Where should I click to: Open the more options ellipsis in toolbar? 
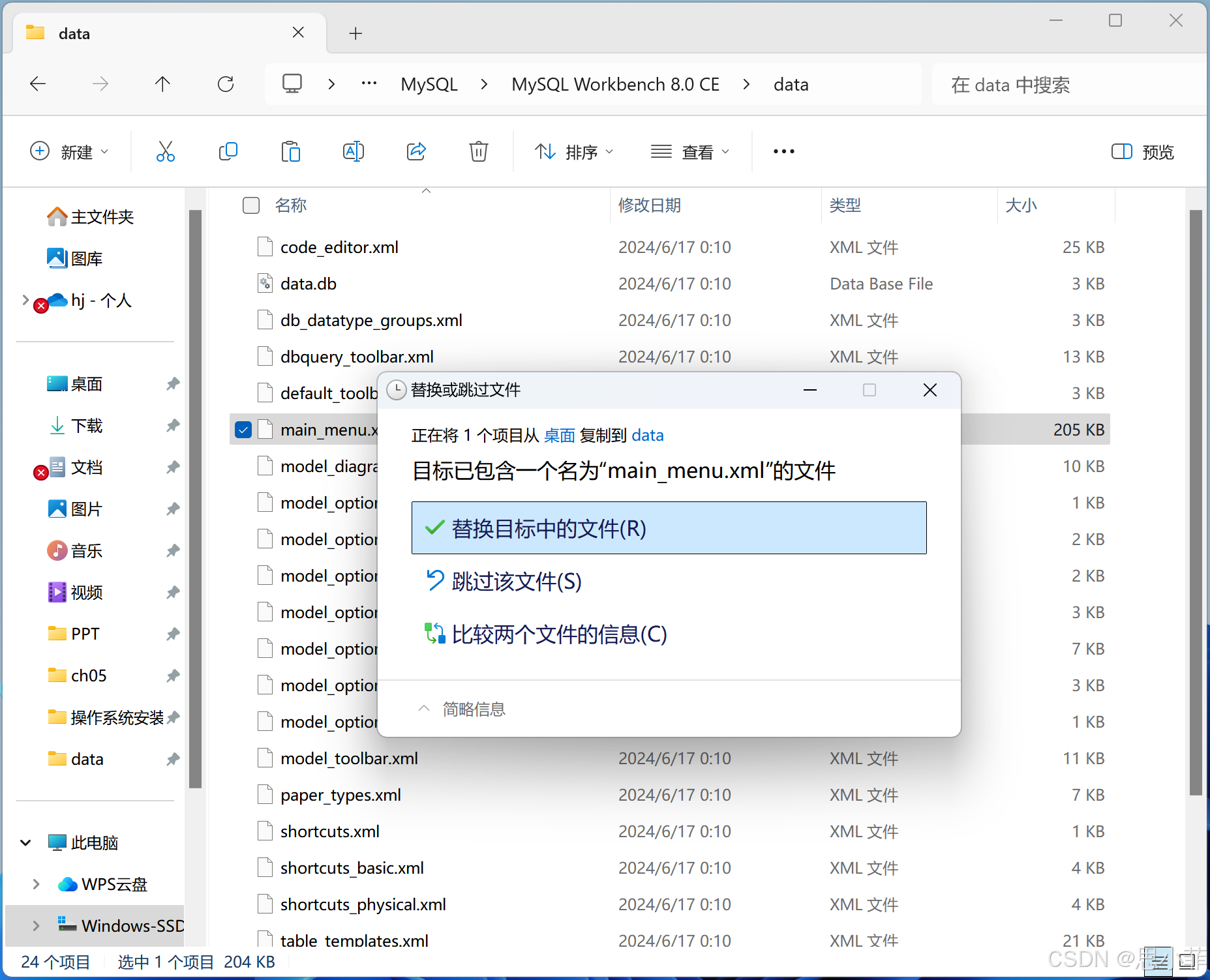tap(784, 152)
